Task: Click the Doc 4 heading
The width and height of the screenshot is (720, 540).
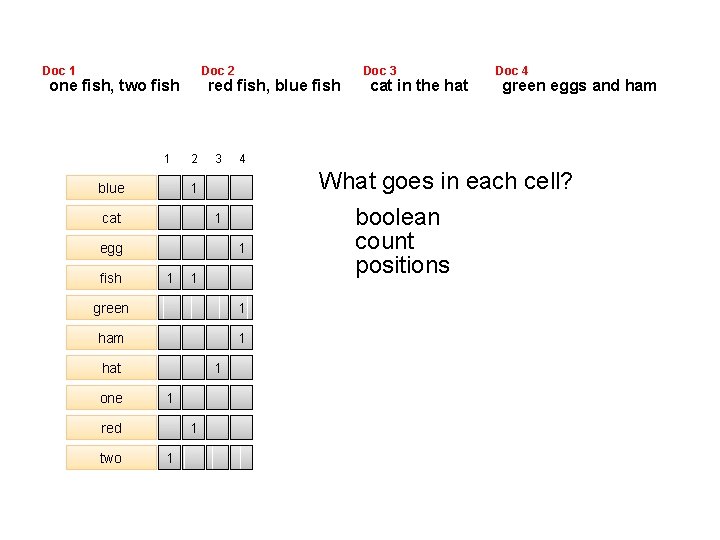Action: tap(512, 70)
